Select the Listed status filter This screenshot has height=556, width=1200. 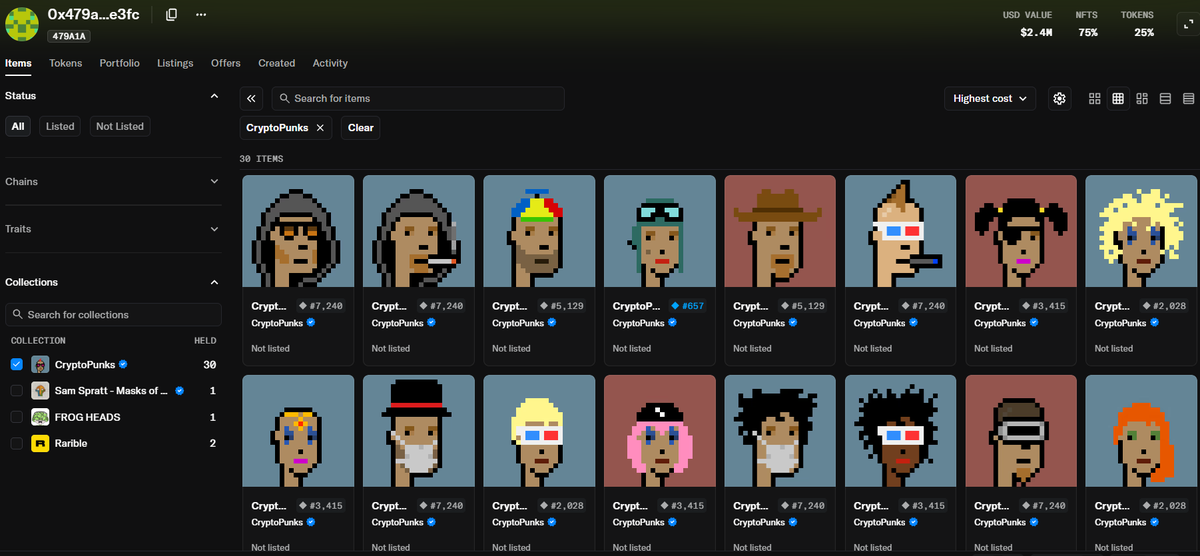(x=60, y=127)
